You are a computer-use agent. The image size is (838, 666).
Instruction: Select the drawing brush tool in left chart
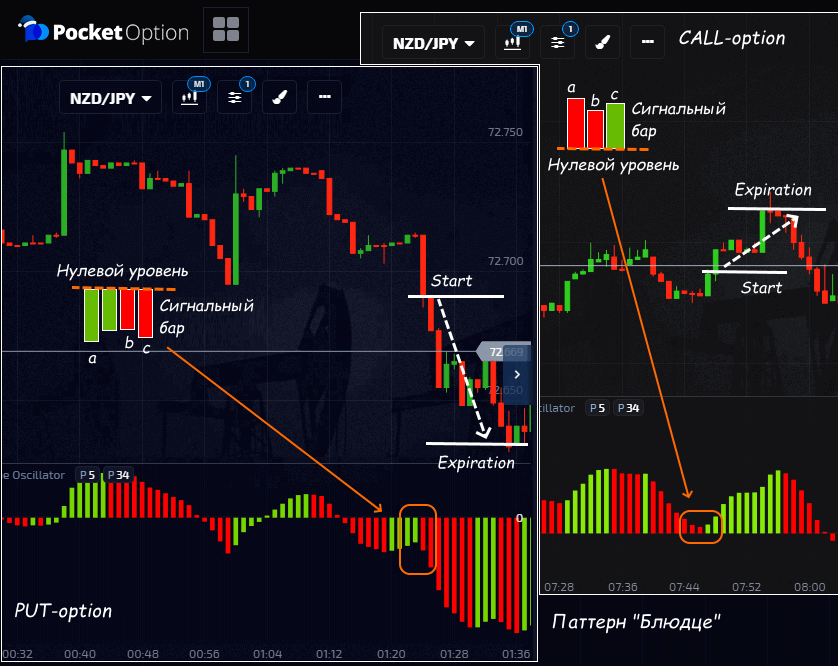(280, 97)
